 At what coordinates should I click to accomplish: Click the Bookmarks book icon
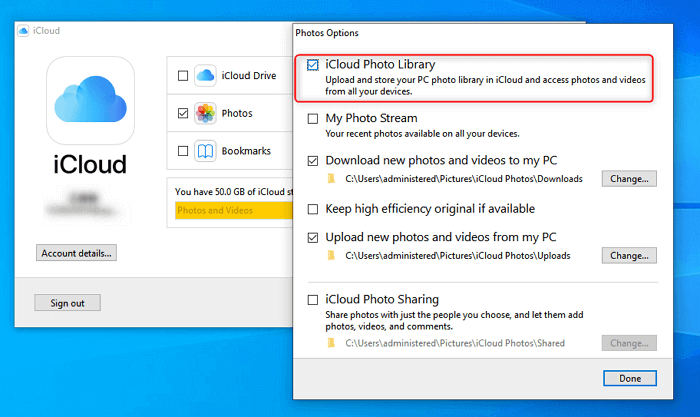point(205,151)
